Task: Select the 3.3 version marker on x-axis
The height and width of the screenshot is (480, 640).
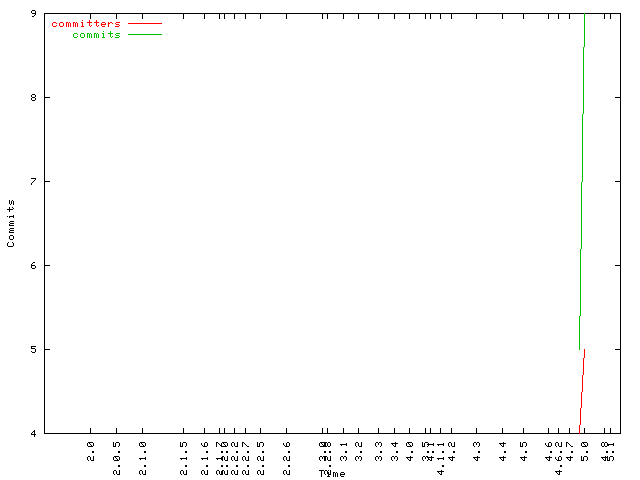Action: click(x=378, y=449)
